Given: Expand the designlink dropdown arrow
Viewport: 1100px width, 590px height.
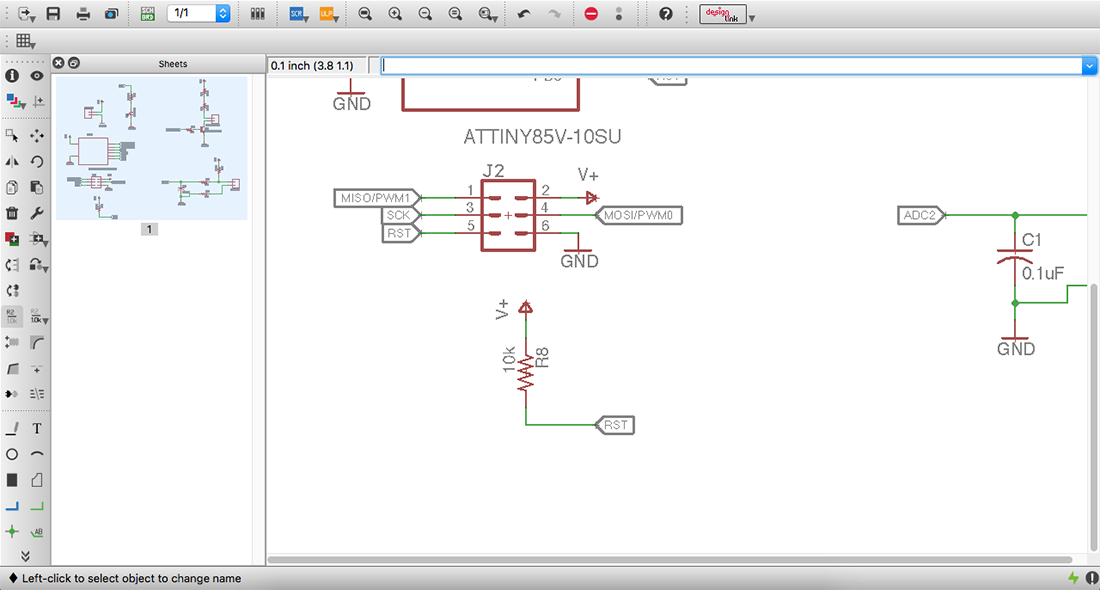Looking at the screenshot, I should [x=752, y=18].
